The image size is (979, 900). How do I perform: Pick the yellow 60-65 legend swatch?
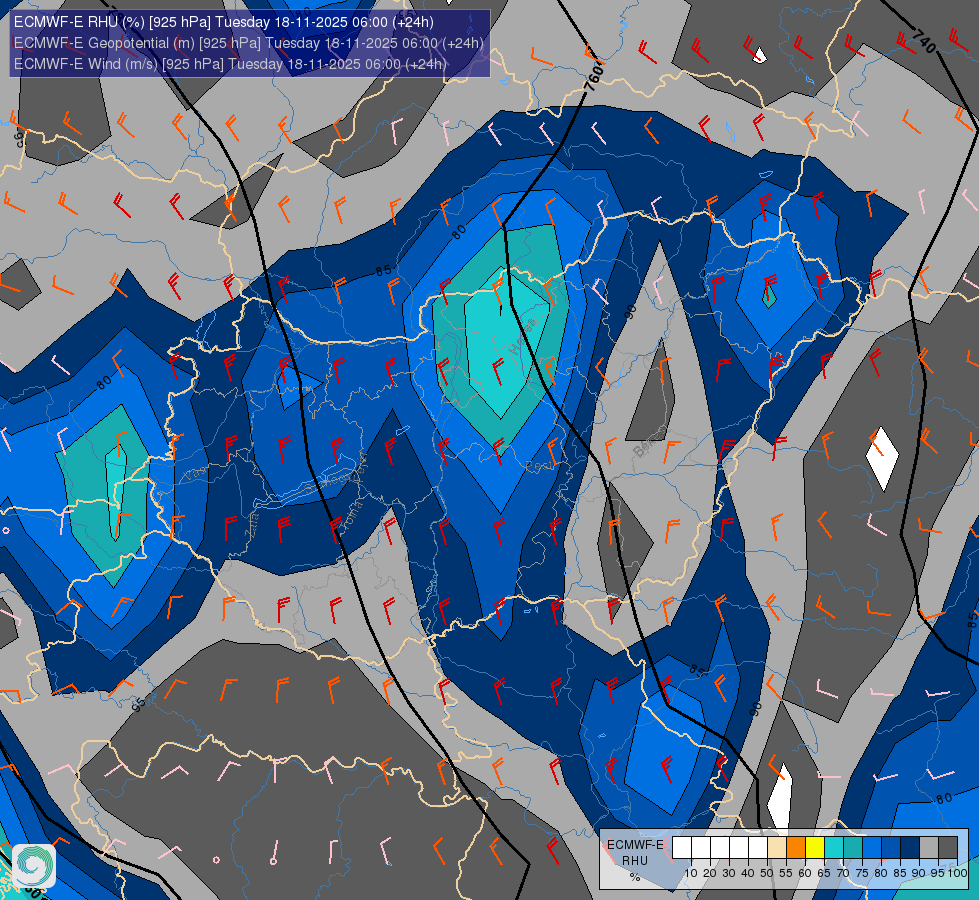[815, 847]
